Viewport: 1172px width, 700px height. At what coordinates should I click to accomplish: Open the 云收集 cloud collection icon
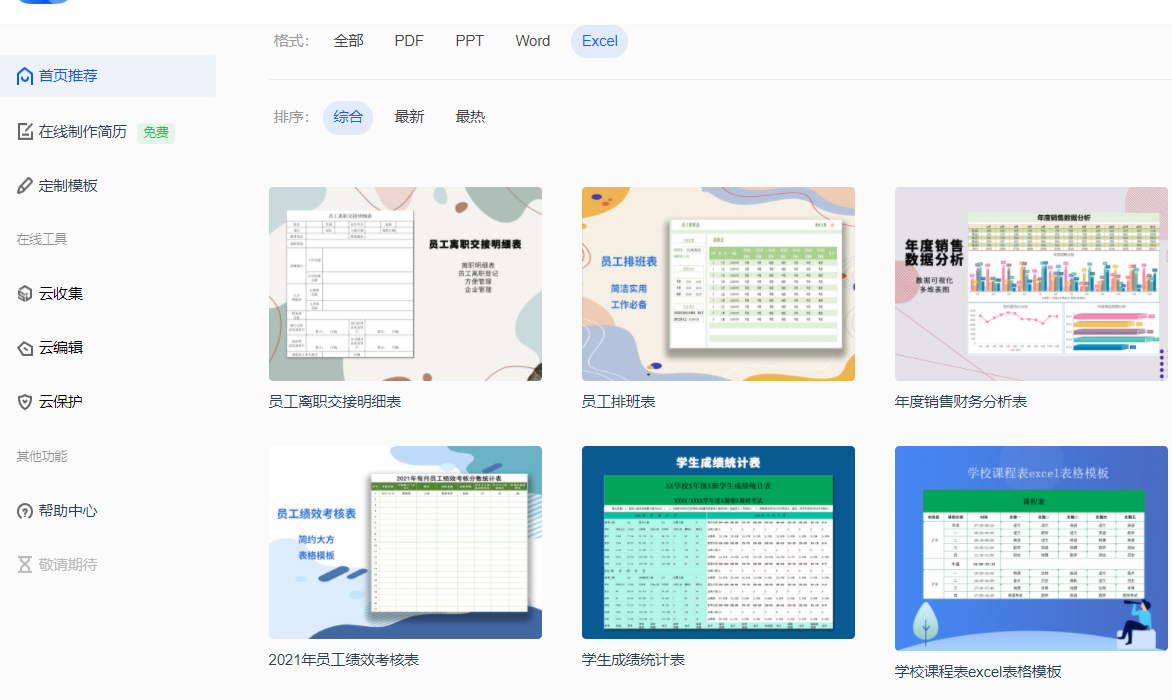25,293
